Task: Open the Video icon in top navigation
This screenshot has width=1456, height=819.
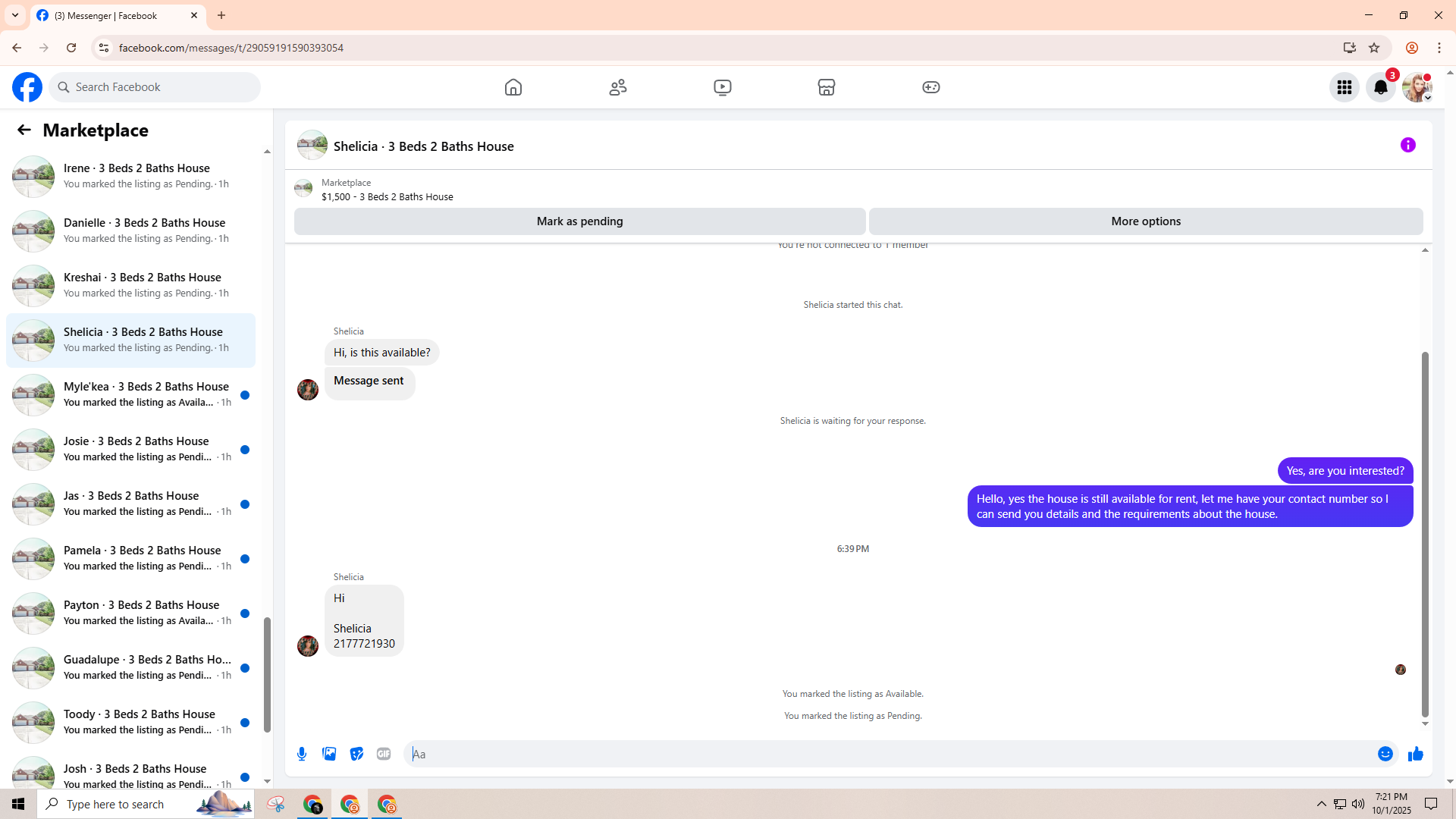Action: [x=723, y=87]
